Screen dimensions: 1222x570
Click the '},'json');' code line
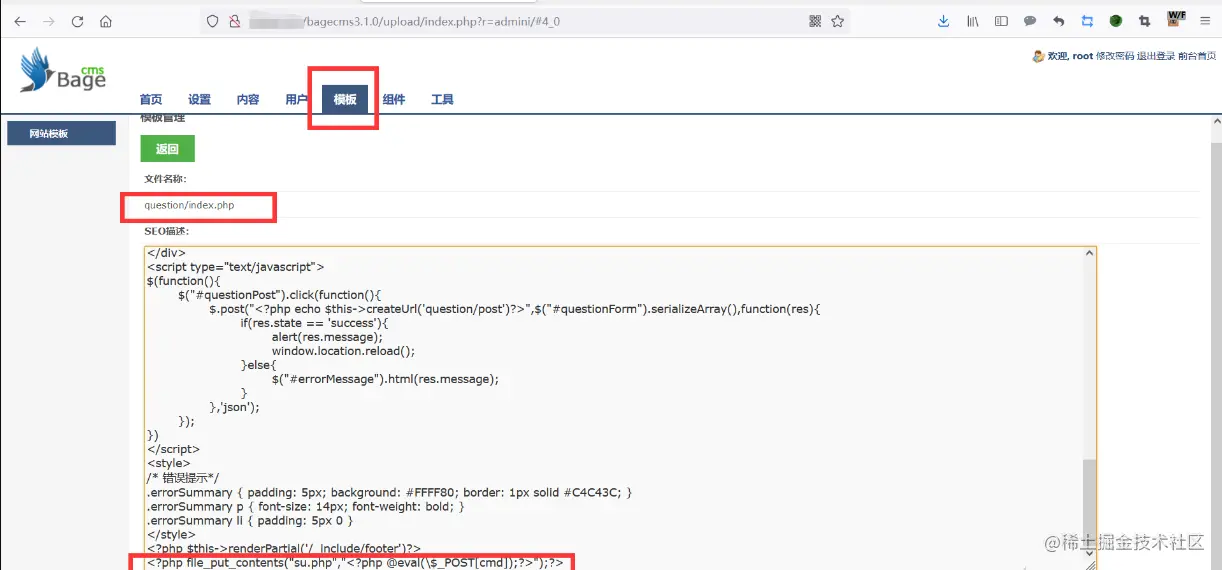(x=234, y=407)
